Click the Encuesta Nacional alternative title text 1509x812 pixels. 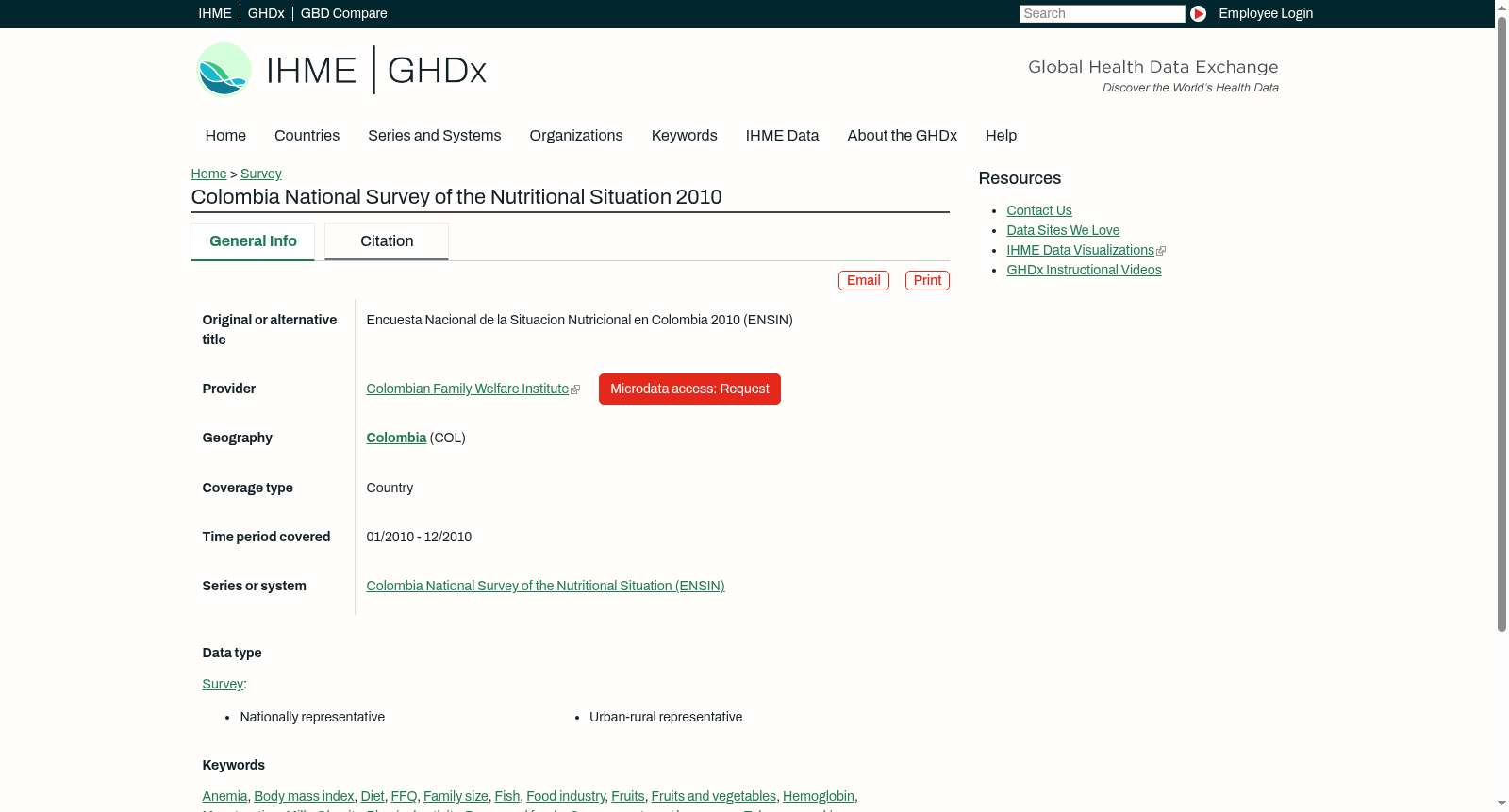(x=579, y=320)
